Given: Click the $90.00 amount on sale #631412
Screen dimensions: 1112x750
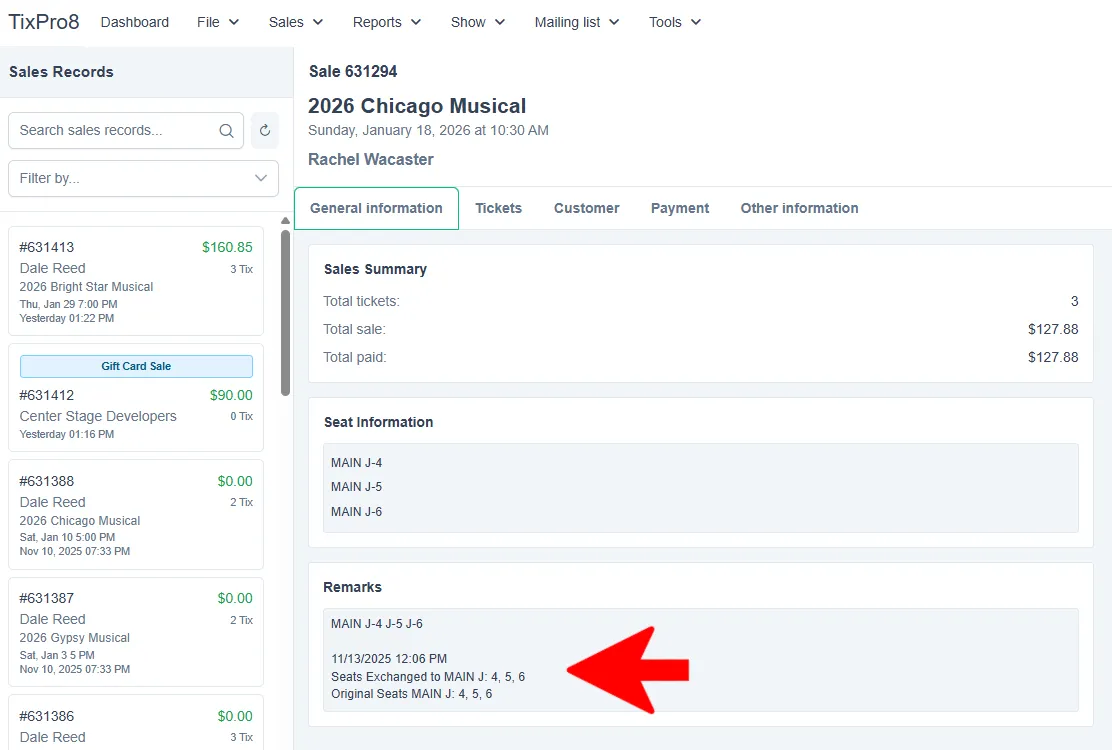Looking at the screenshot, I should point(231,396).
